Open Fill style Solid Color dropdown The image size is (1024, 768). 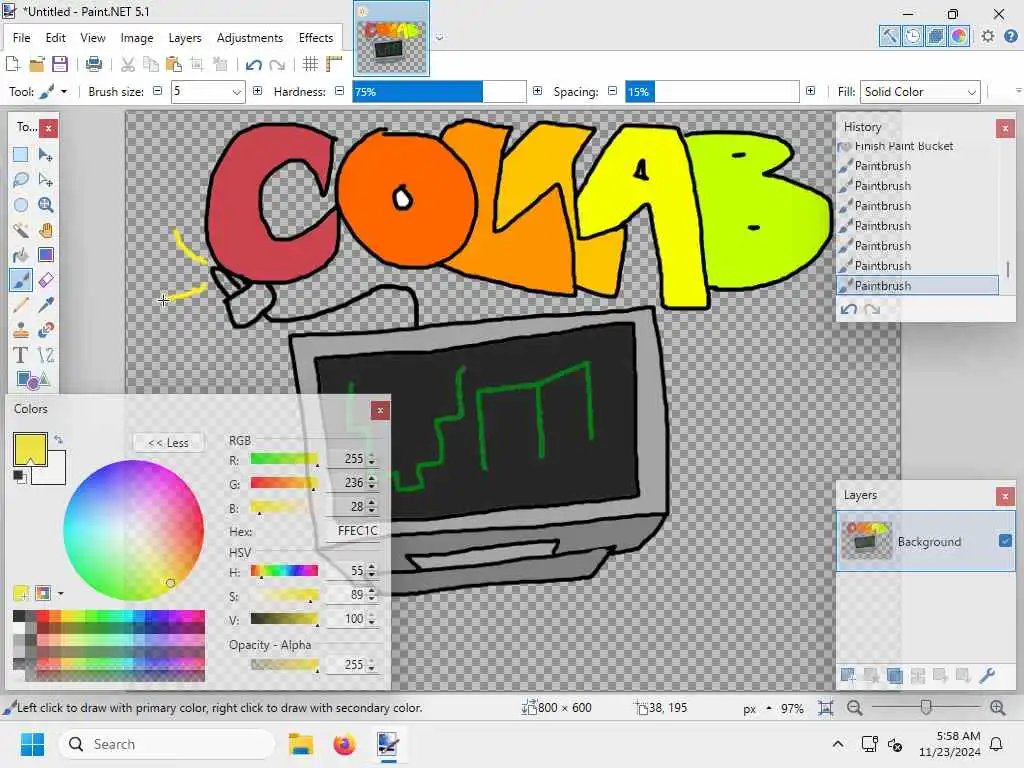pos(920,92)
